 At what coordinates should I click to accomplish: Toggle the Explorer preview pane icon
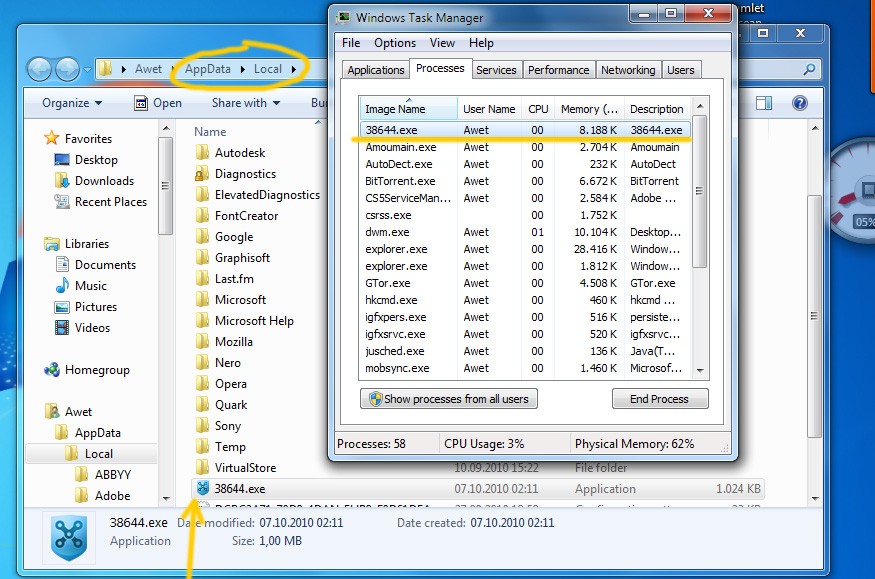pos(764,103)
